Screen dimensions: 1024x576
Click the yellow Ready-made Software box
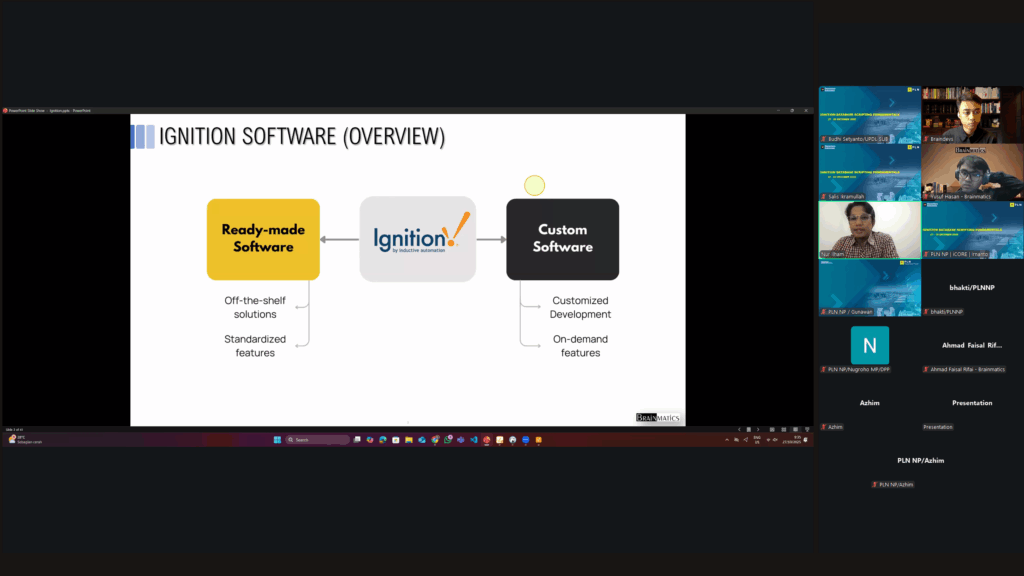pyautogui.click(x=263, y=239)
